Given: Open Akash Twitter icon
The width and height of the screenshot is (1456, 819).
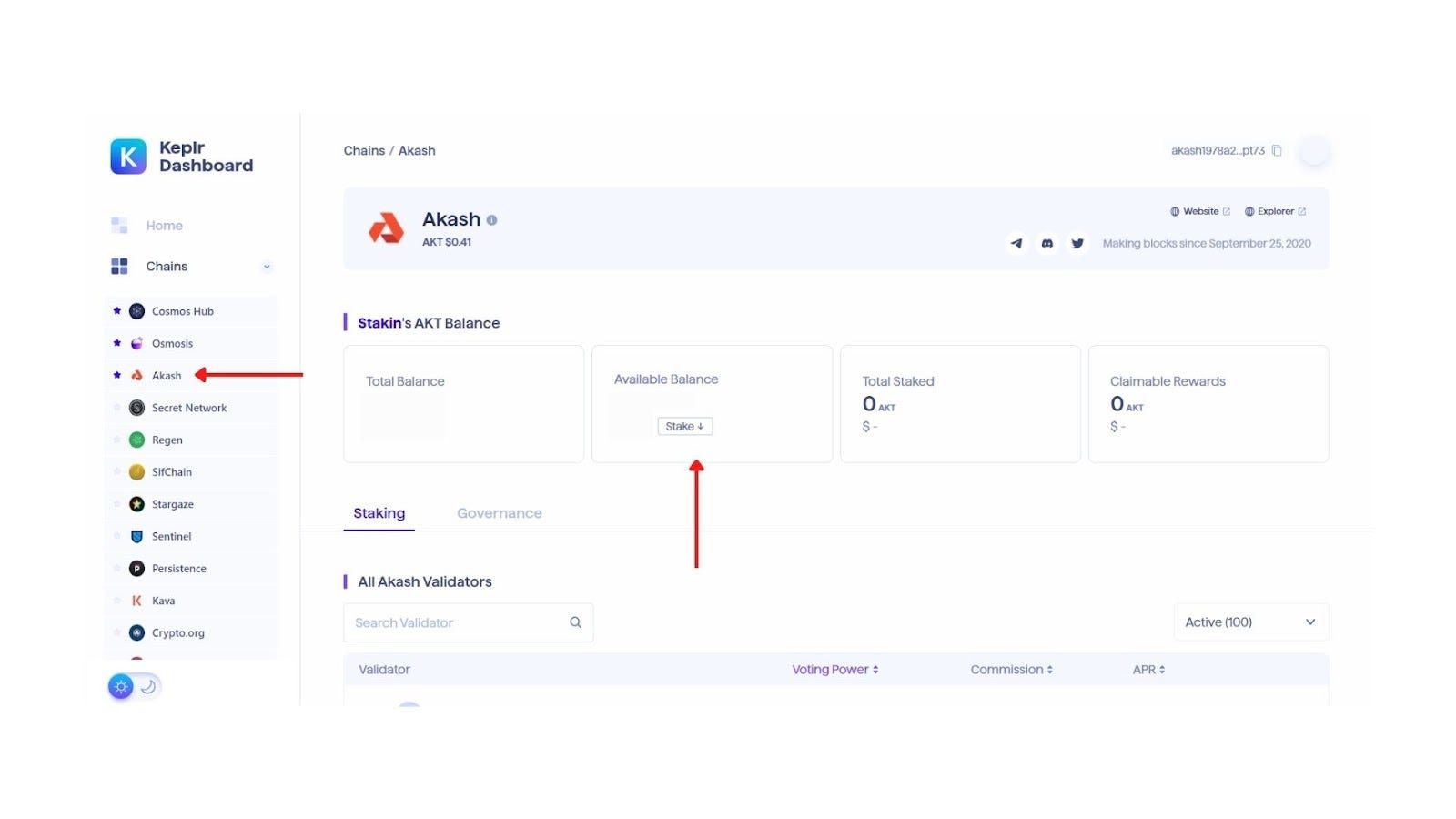Looking at the screenshot, I should (x=1077, y=243).
